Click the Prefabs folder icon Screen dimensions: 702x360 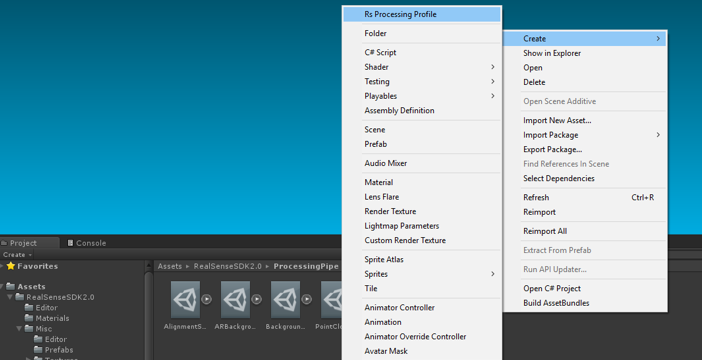[39, 350]
